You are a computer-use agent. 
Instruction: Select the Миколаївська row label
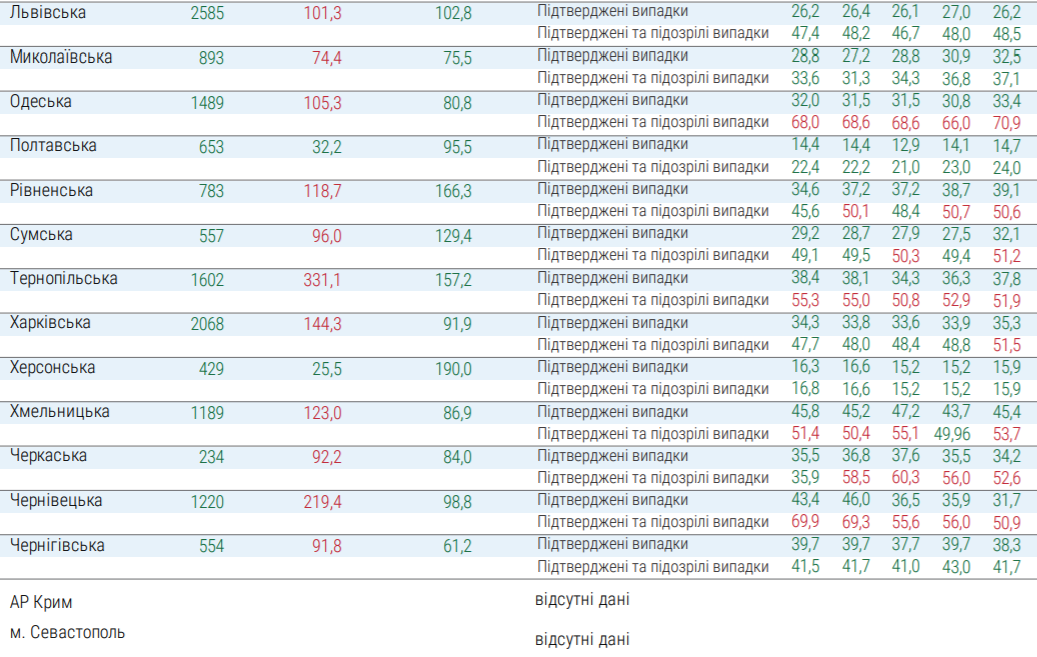pos(61,57)
